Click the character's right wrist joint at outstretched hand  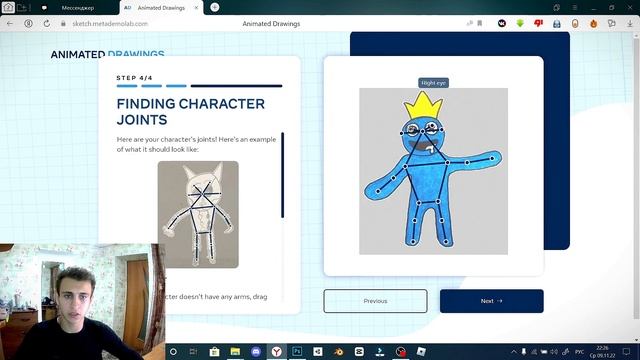[x=492, y=158]
